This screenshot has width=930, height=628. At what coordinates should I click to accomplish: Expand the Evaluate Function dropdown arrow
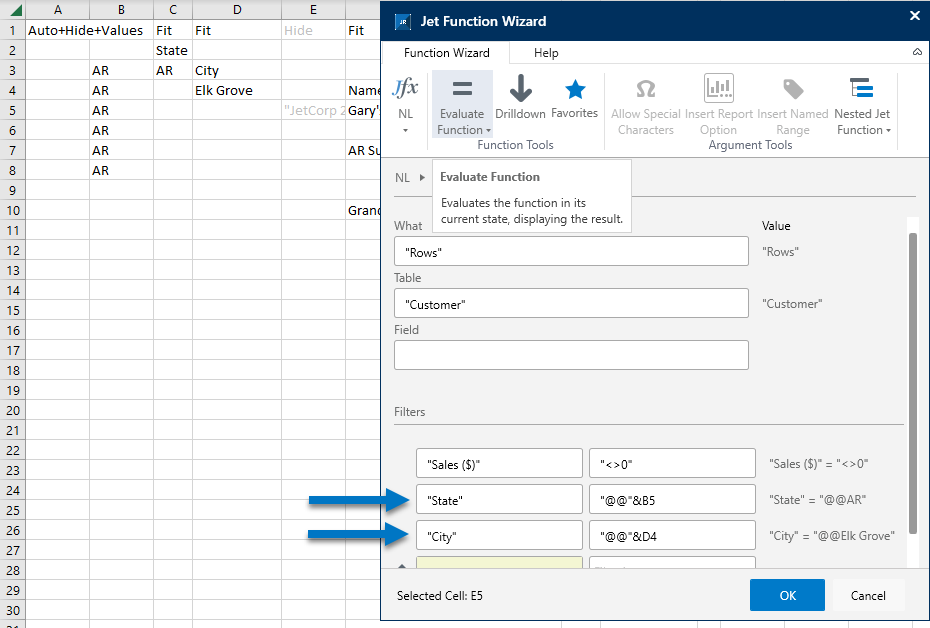488,130
